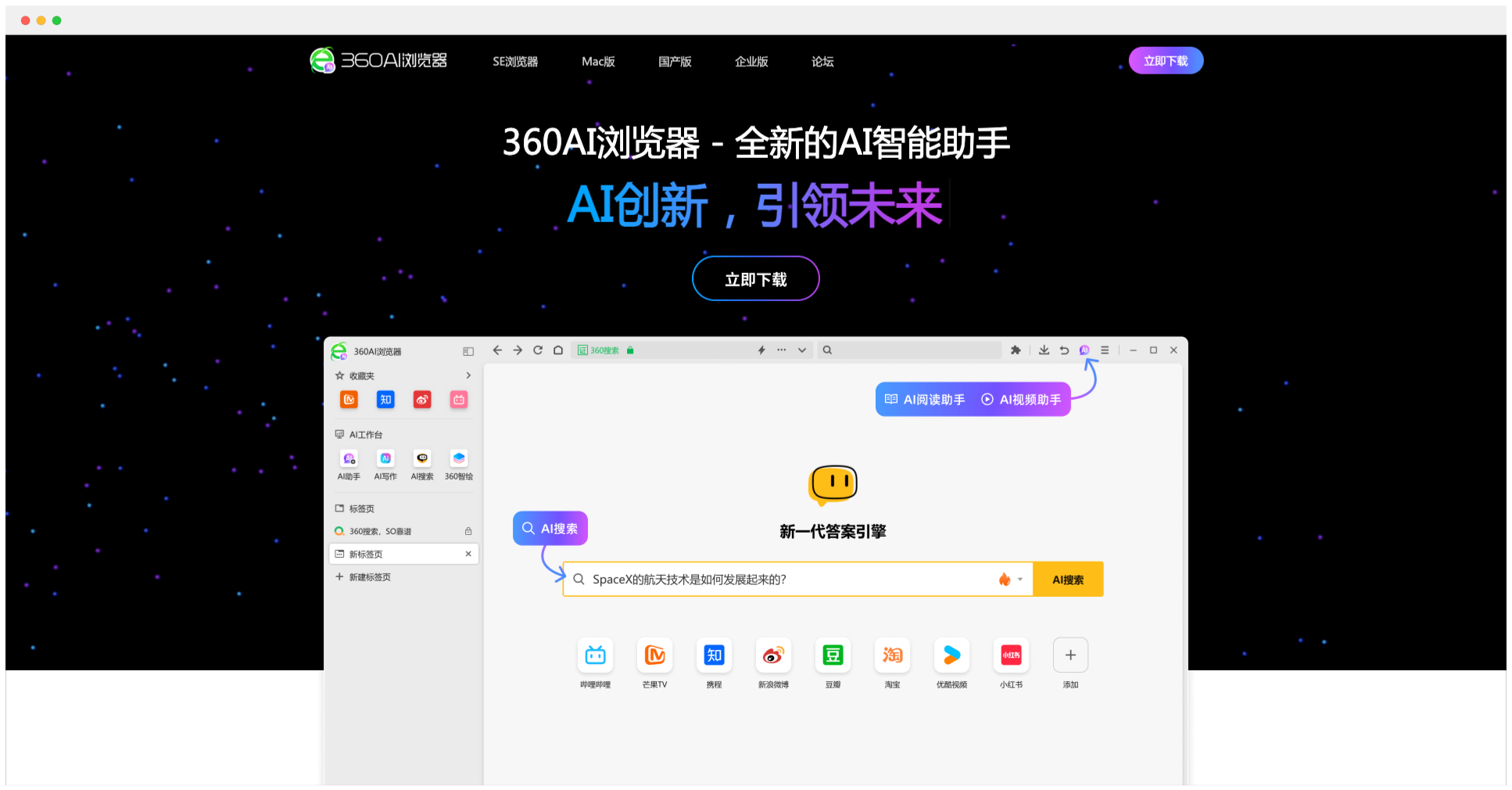This screenshot has height=790, width=1512.
Task: Click the 收藏夹 star heading
Action: 355,375
